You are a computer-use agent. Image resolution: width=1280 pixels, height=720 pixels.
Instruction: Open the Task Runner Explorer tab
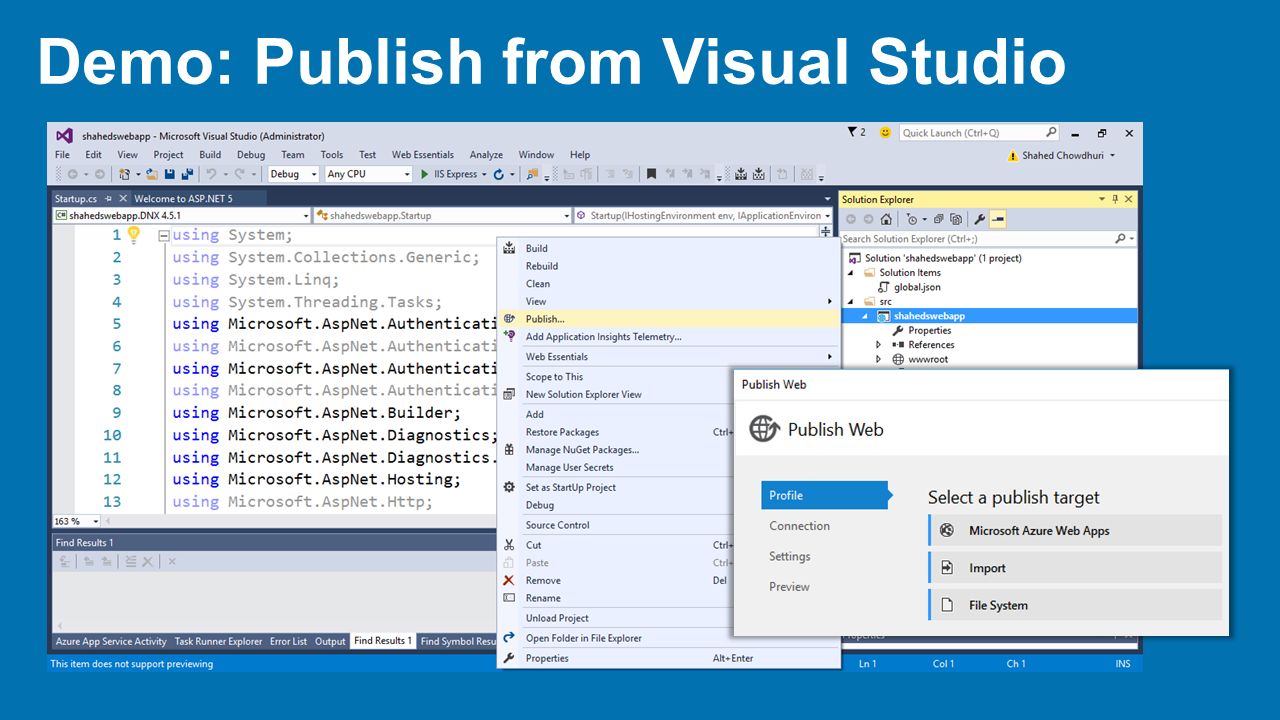click(218, 641)
